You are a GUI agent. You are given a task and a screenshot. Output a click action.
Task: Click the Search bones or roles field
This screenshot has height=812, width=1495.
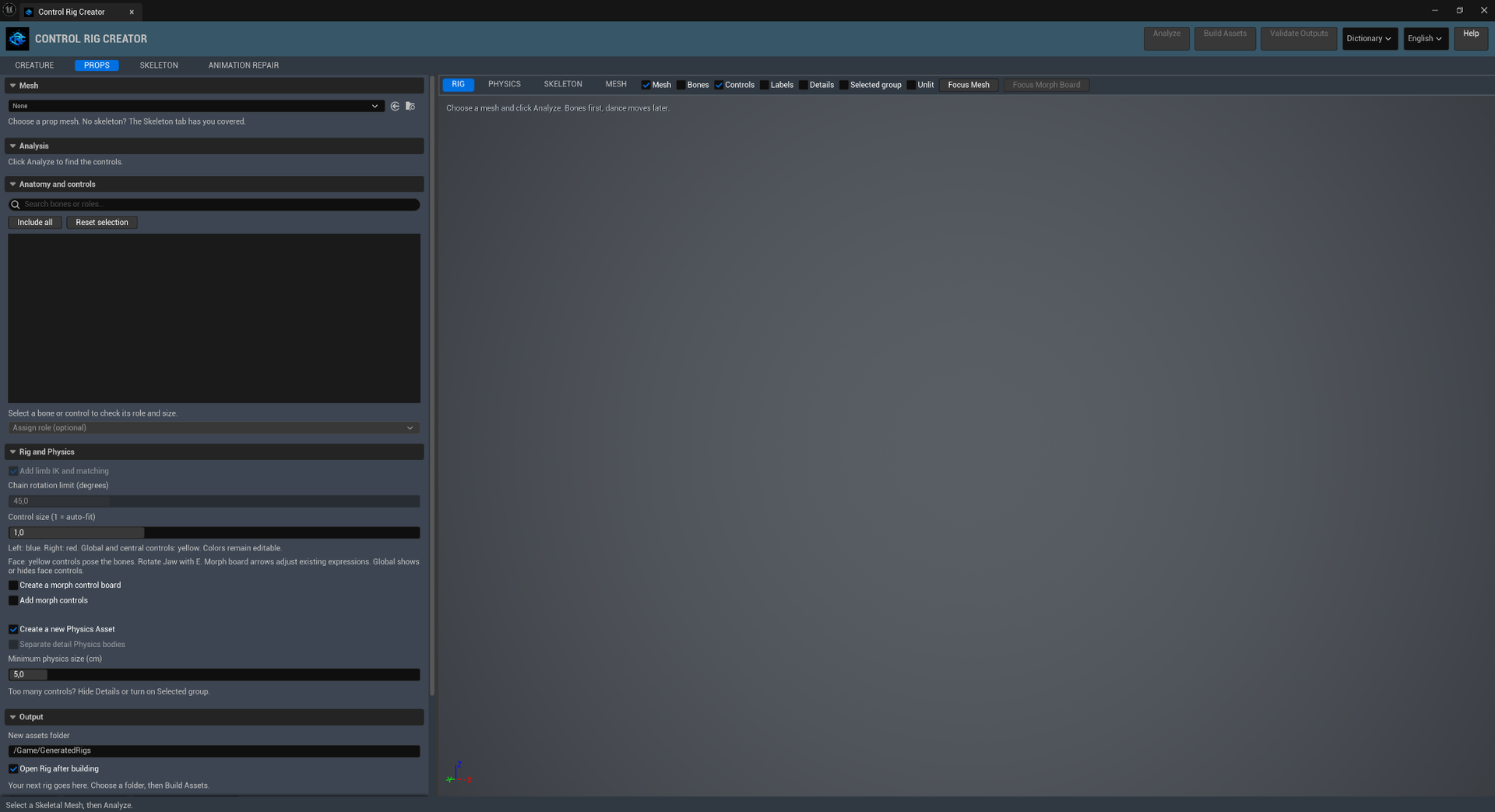tap(214, 205)
